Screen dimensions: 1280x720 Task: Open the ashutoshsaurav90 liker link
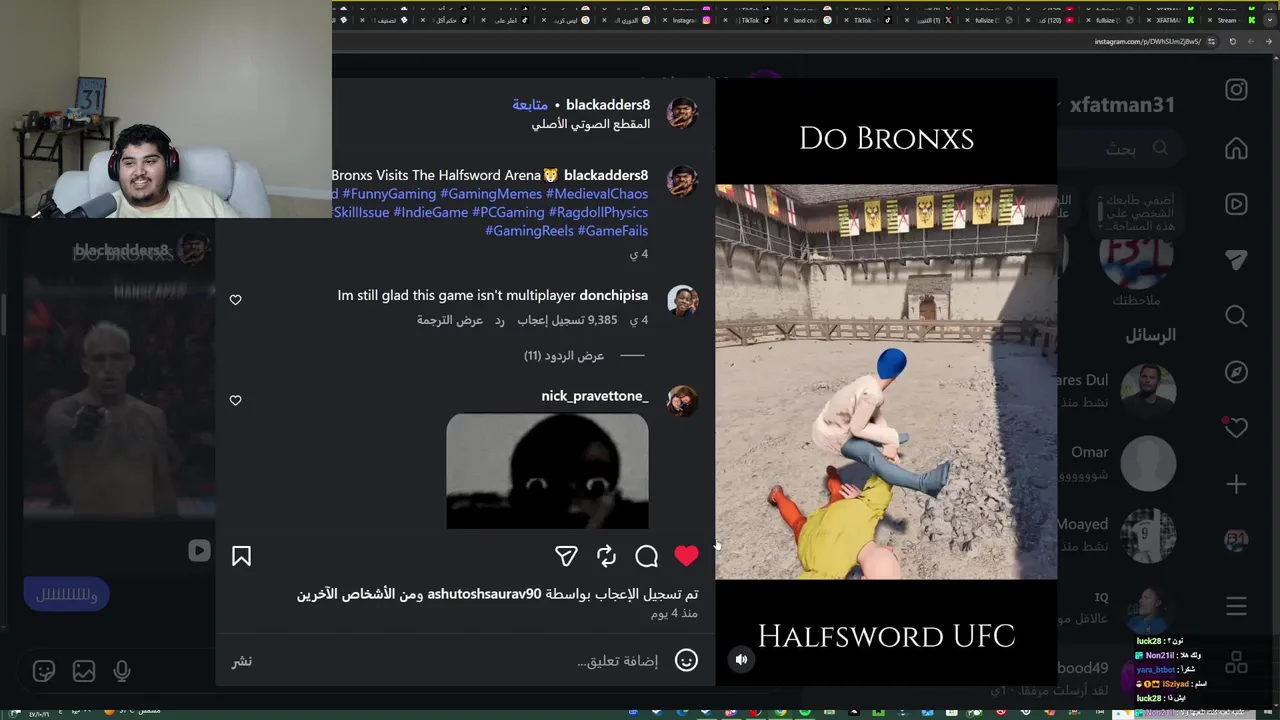pyautogui.click(x=484, y=594)
